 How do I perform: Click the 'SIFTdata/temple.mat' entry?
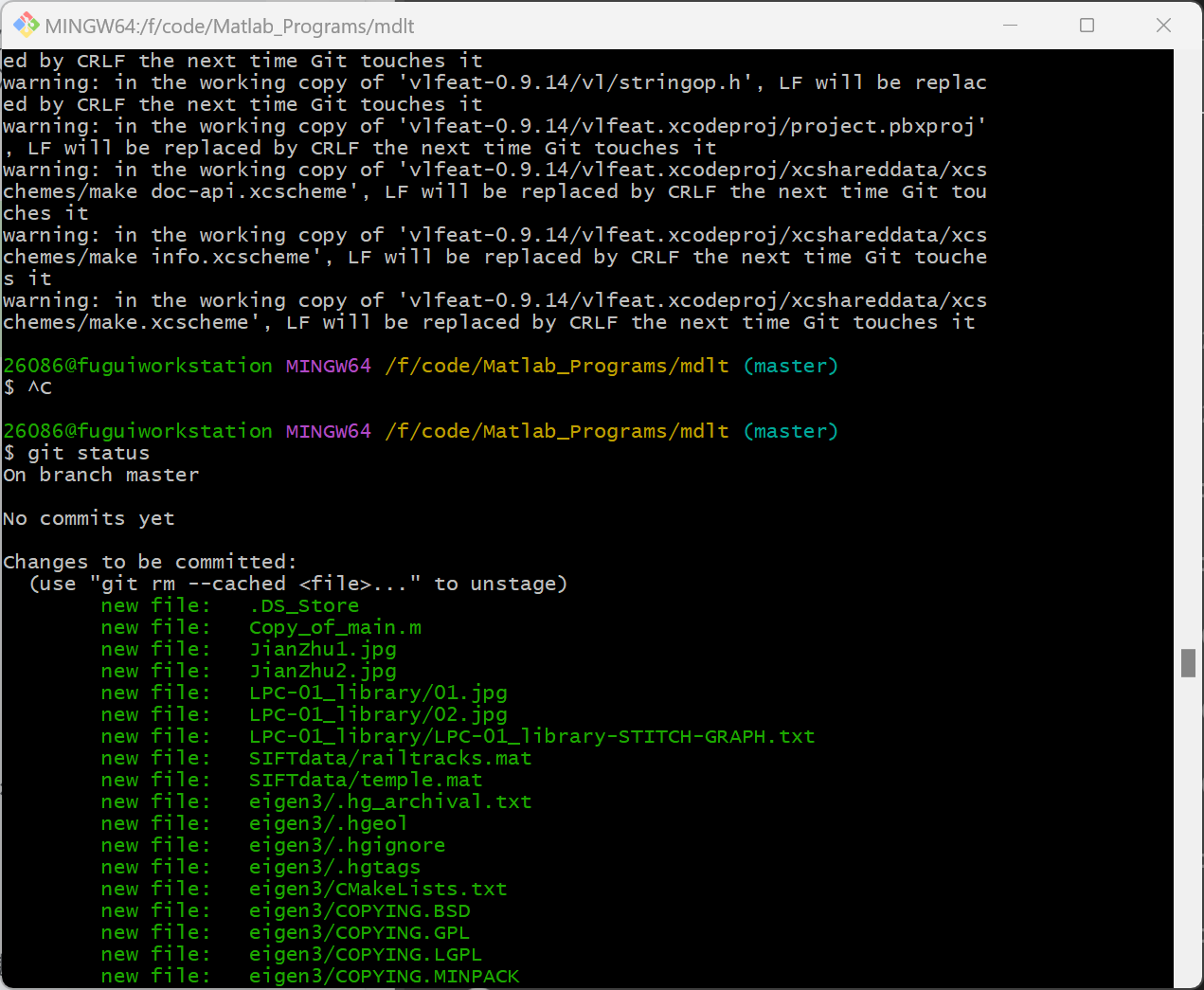(366, 780)
